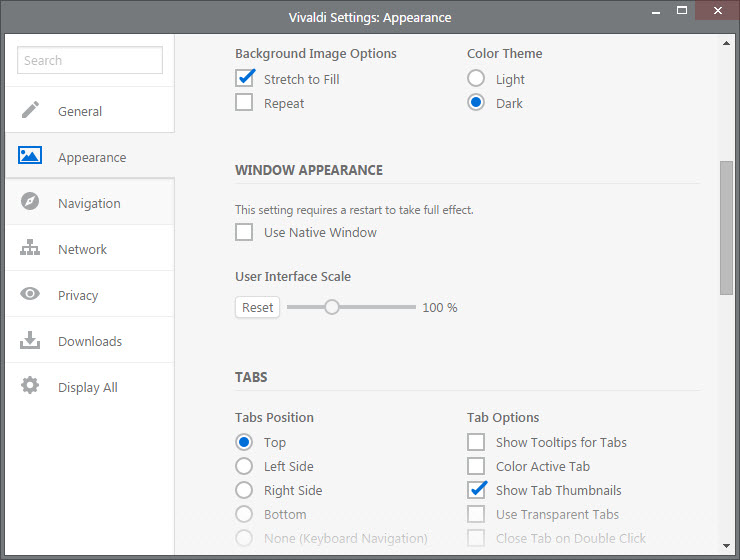The width and height of the screenshot is (740, 560).
Task: Click the Downloads tray icon
Action: point(30,340)
